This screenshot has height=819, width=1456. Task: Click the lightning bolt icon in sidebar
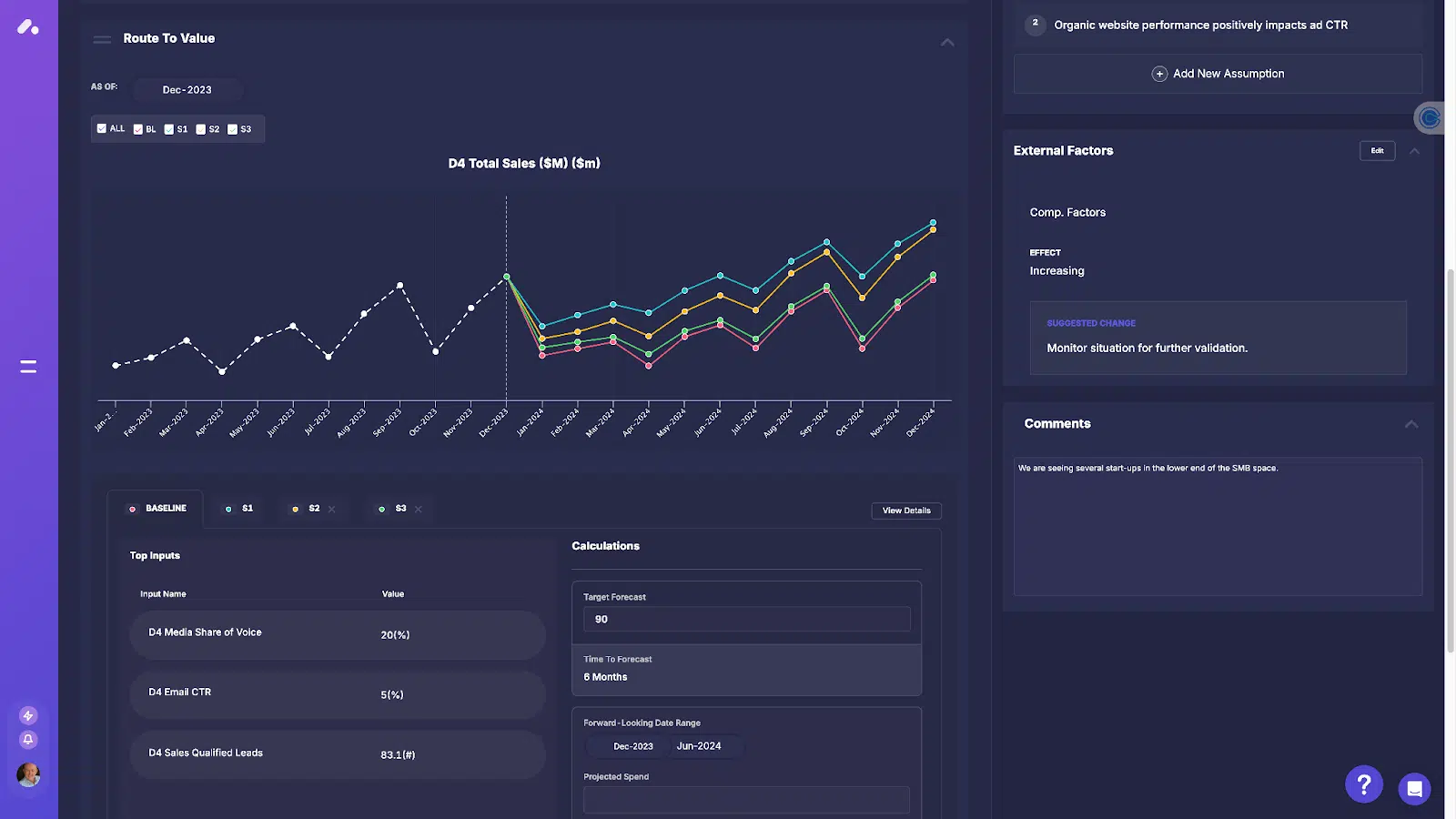pos(28,715)
